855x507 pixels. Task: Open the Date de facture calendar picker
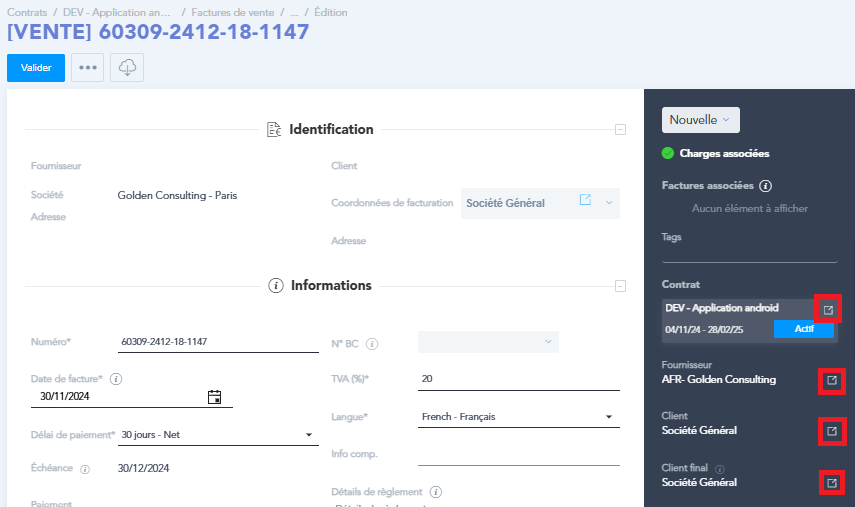point(214,397)
